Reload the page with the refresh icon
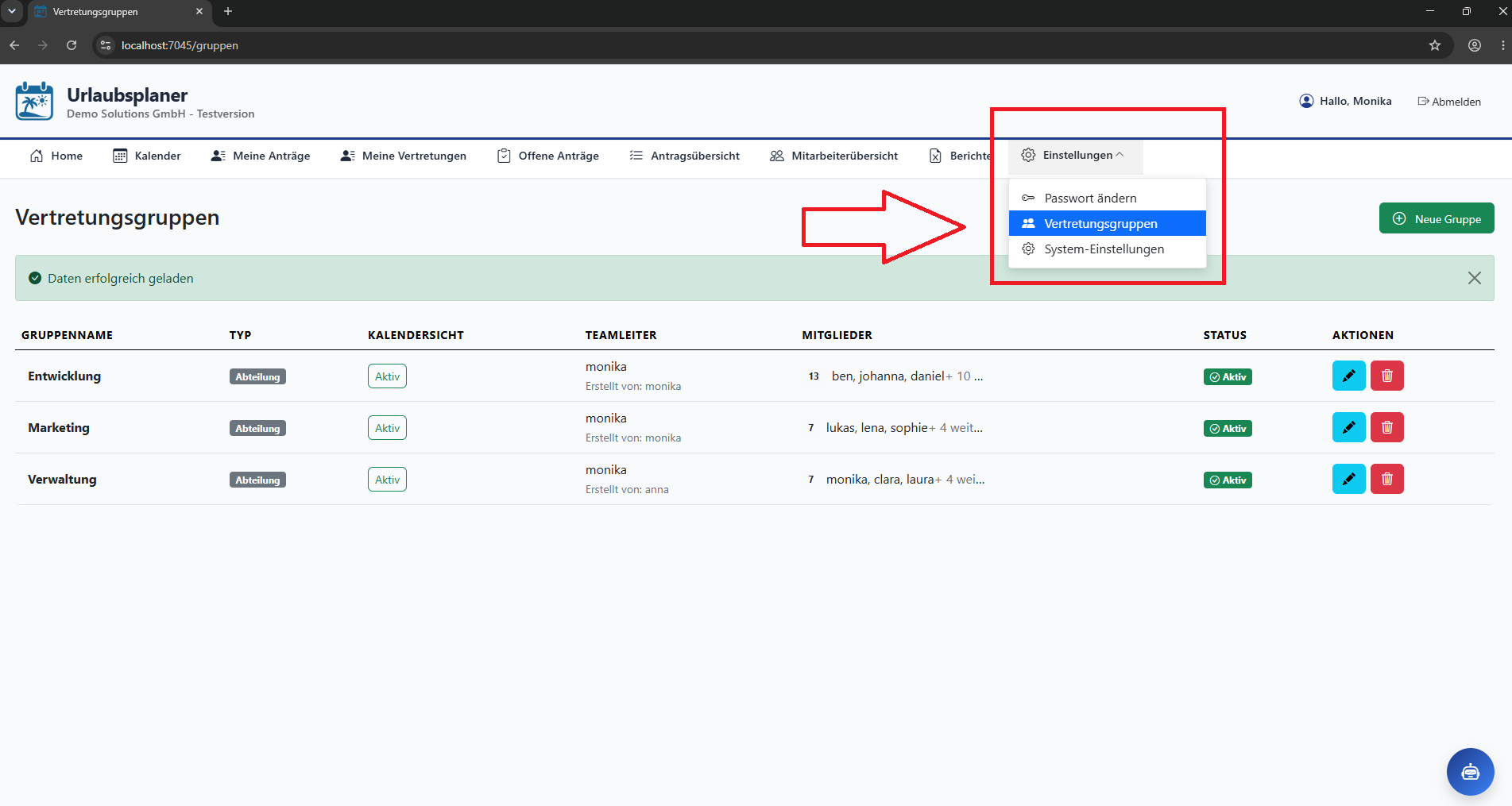The width and height of the screenshot is (1512, 806). 72,45
